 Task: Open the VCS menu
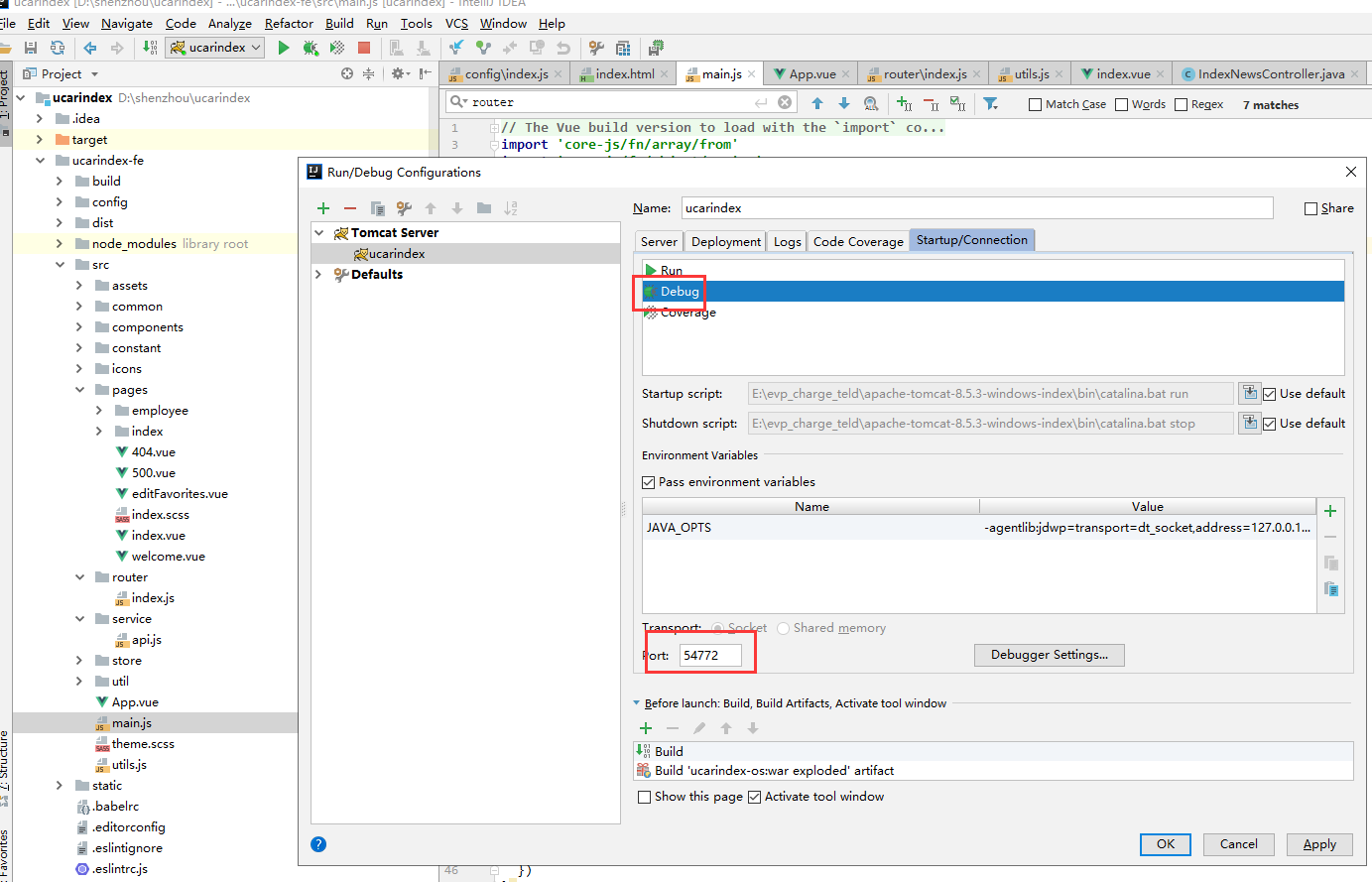456,24
